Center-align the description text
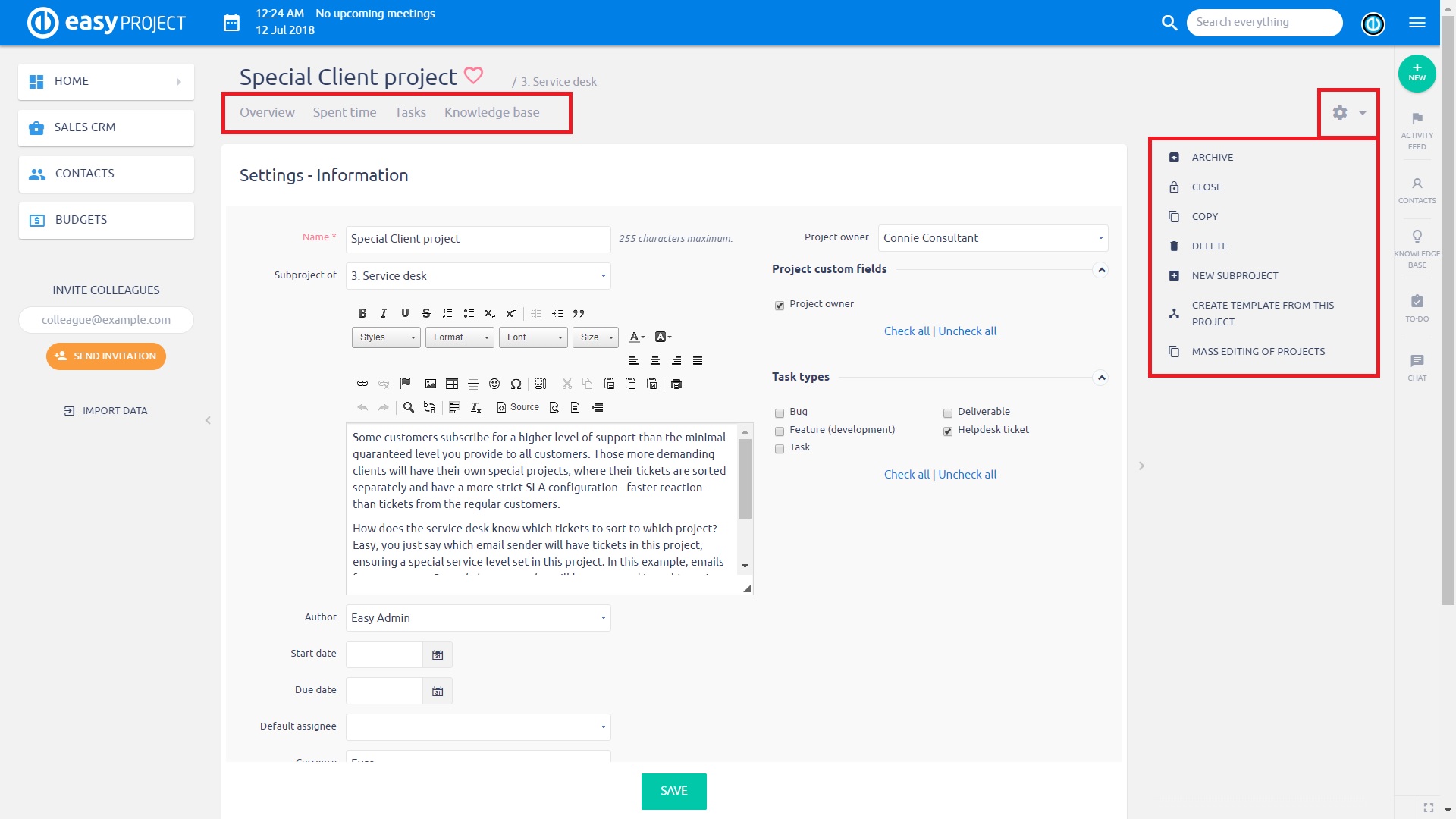Screen dimensions: 1456x819 point(655,361)
